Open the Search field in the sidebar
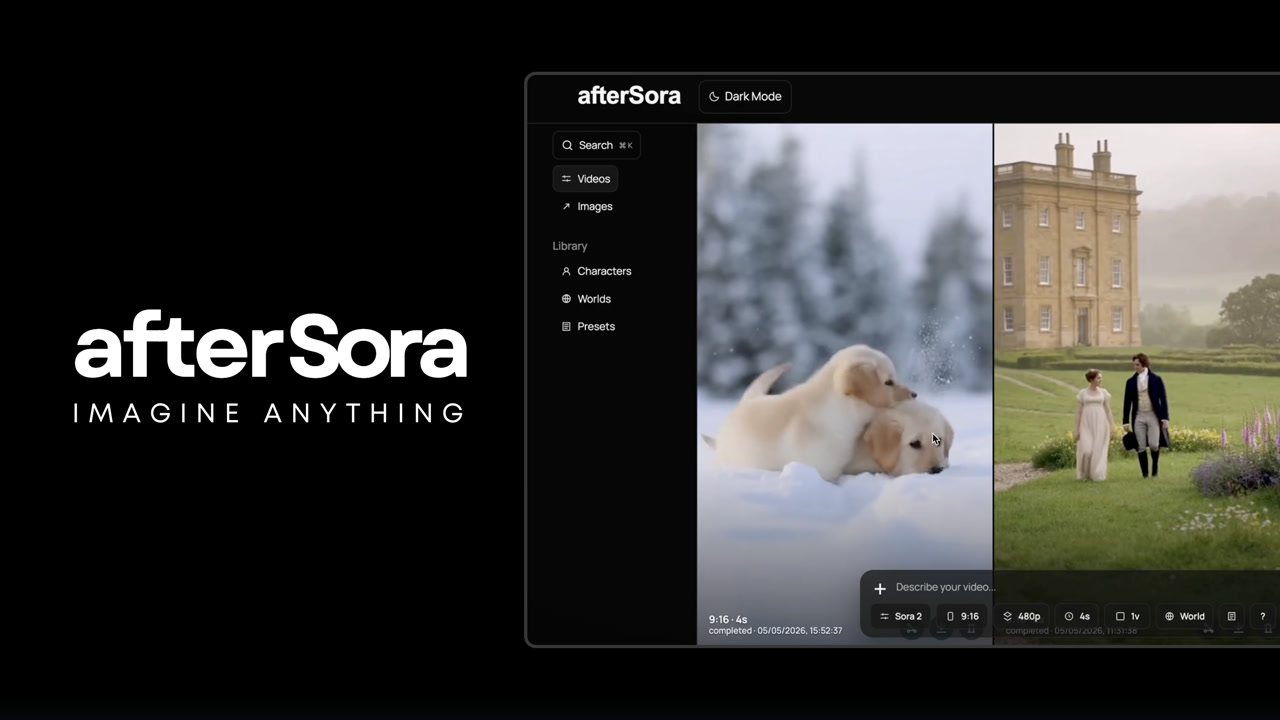Viewport: 1280px width, 720px height. pyautogui.click(x=597, y=145)
